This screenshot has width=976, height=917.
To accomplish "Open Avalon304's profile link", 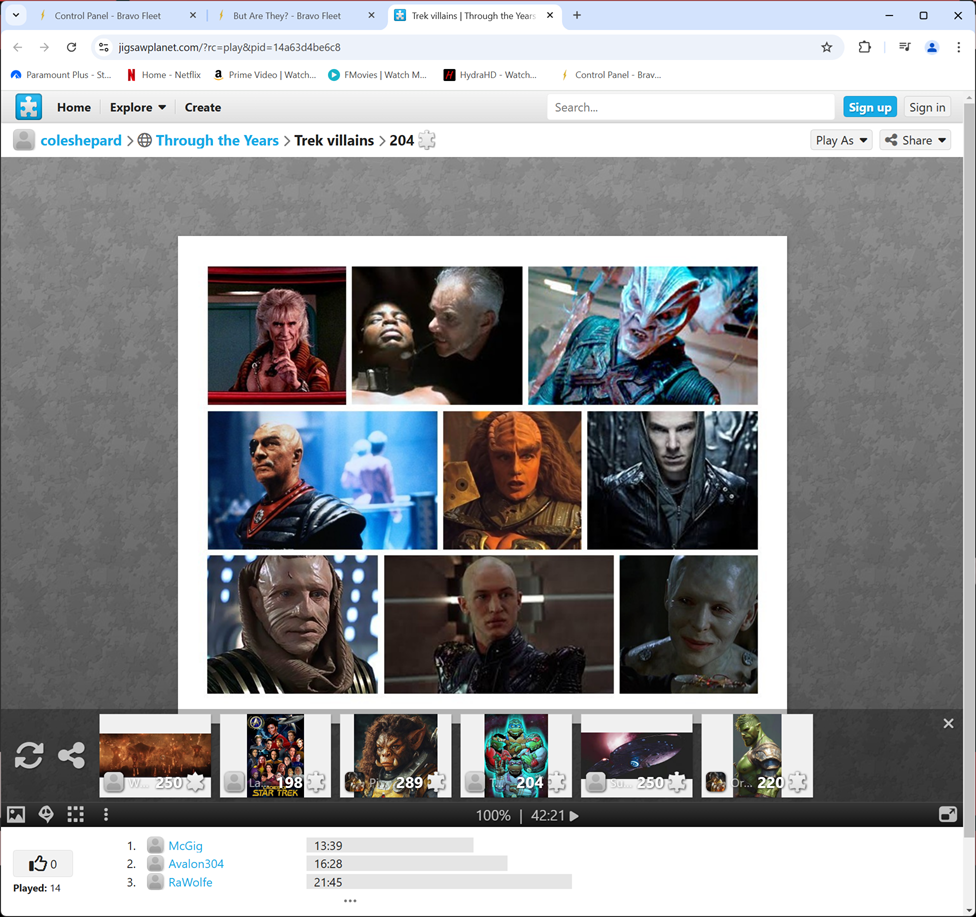I will pos(196,863).
